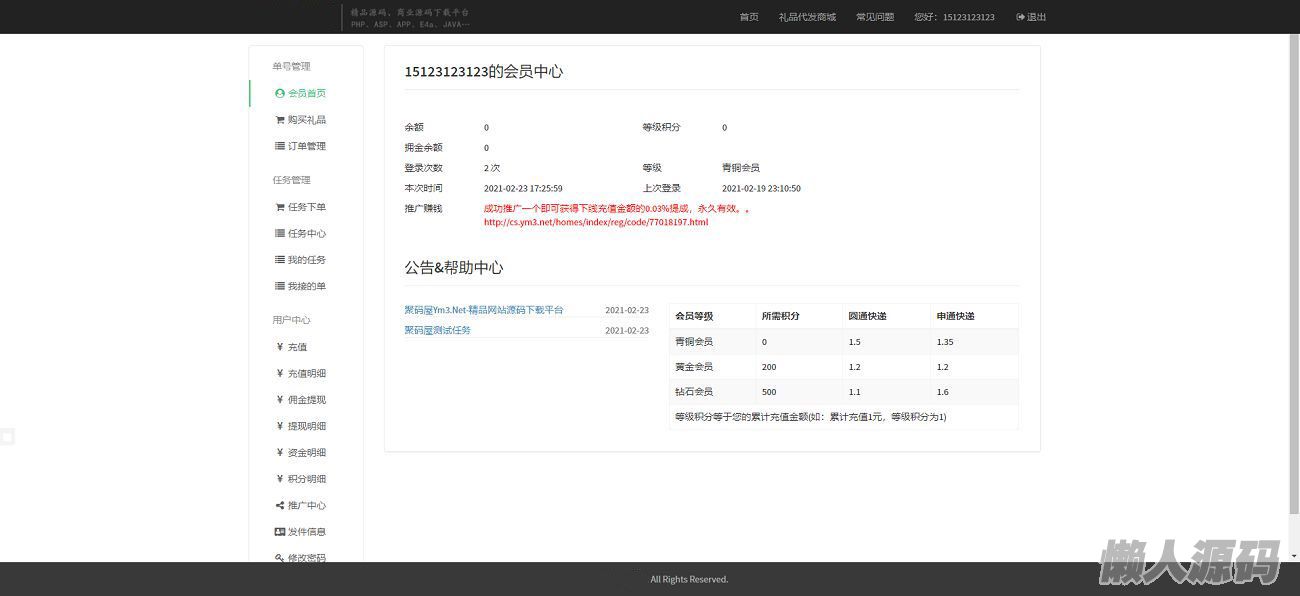Click the share icon beside 推广中心
The height and width of the screenshot is (596, 1300).
click(280, 506)
